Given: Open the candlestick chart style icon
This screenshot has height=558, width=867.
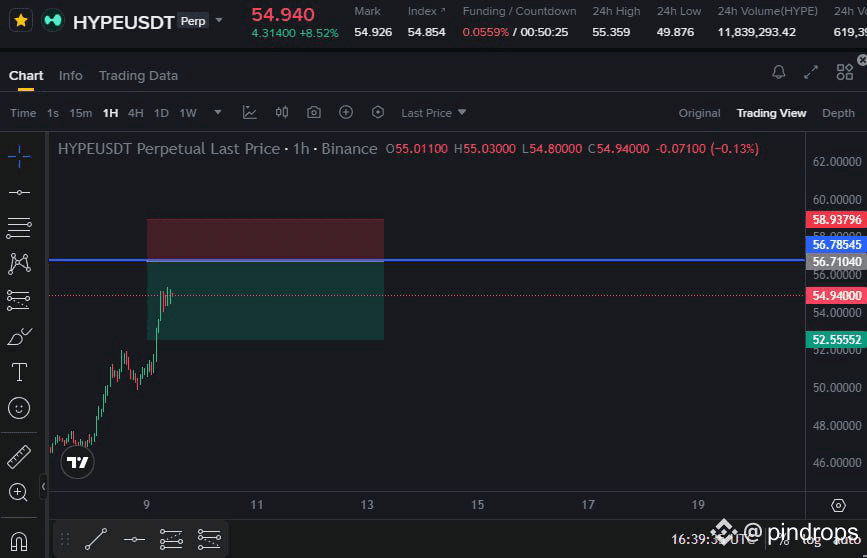Looking at the screenshot, I should pyautogui.click(x=282, y=113).
